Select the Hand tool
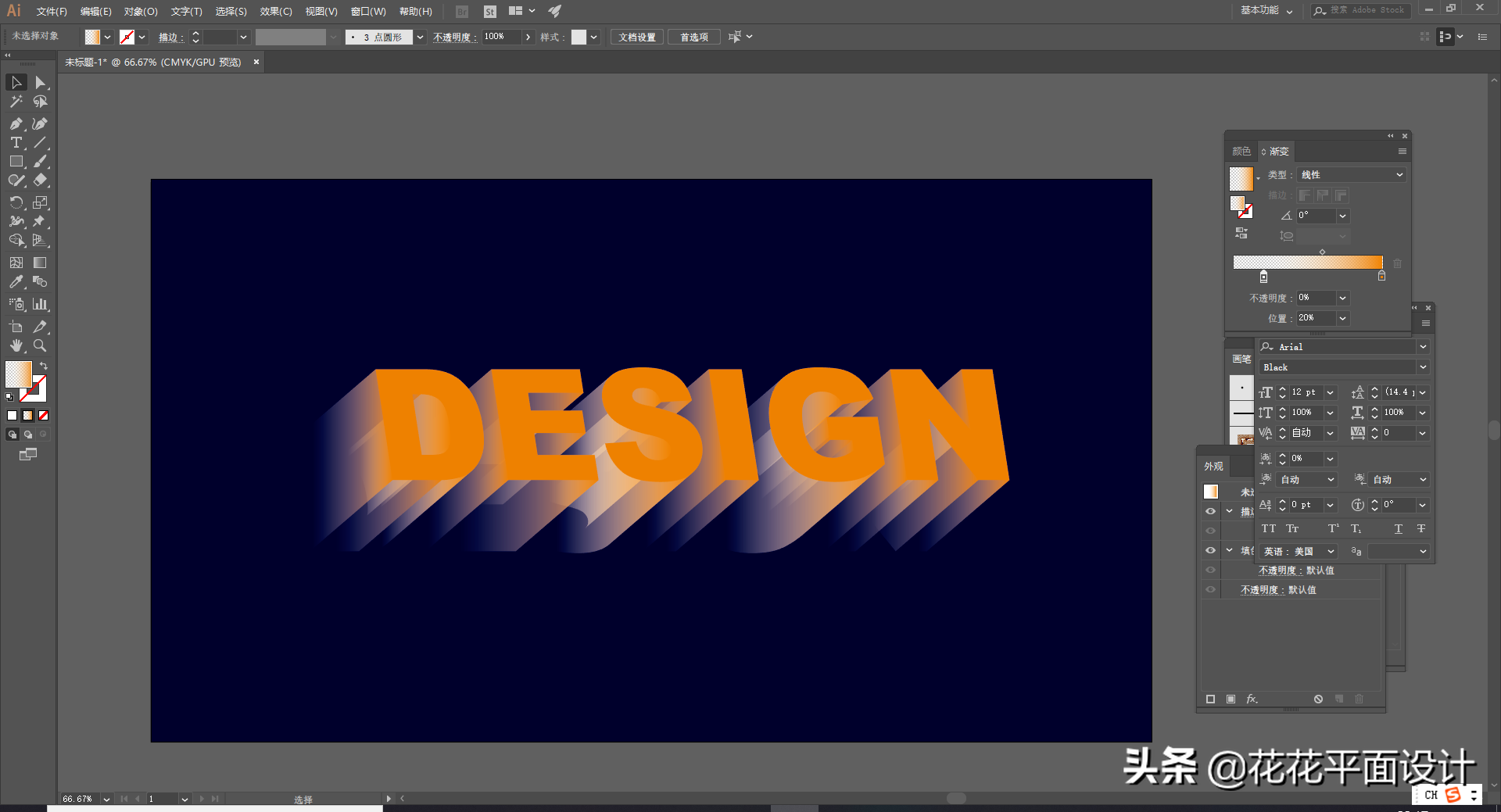Screen dimensions: 1501x812 [x=16, y=345]
